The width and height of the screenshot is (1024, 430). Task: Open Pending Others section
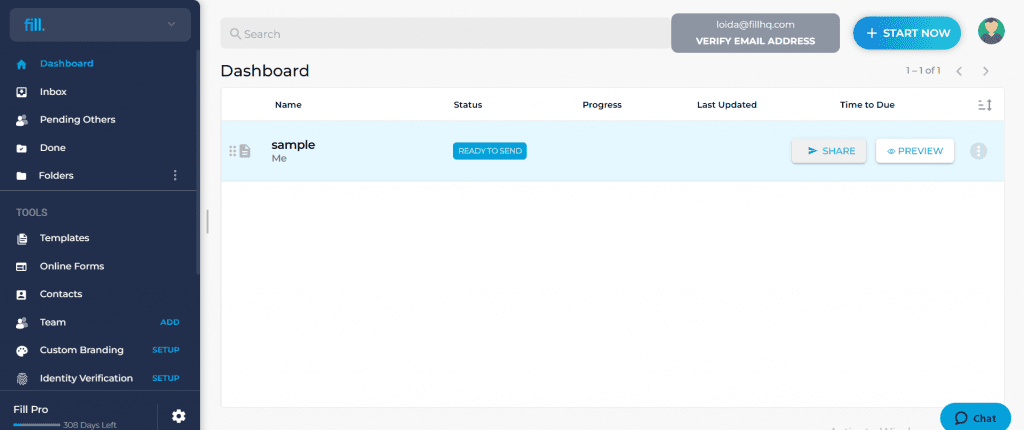77,120
